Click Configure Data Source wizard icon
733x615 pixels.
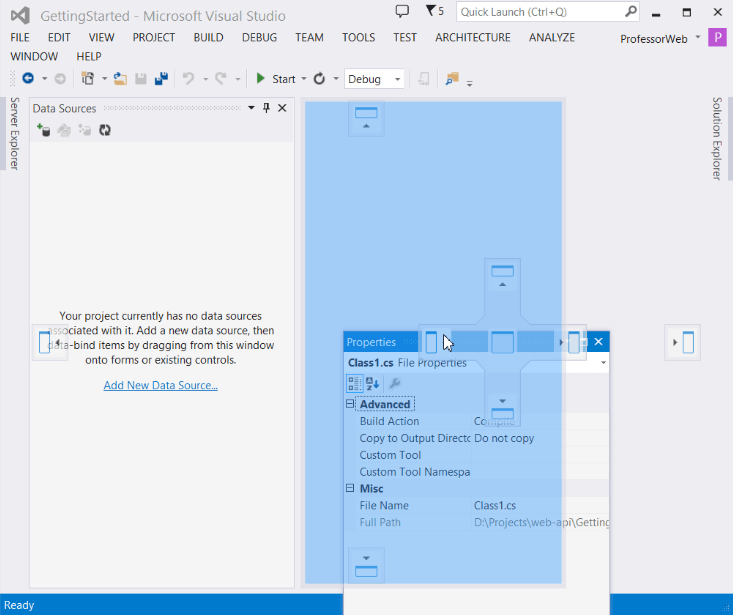pos(85,130)
